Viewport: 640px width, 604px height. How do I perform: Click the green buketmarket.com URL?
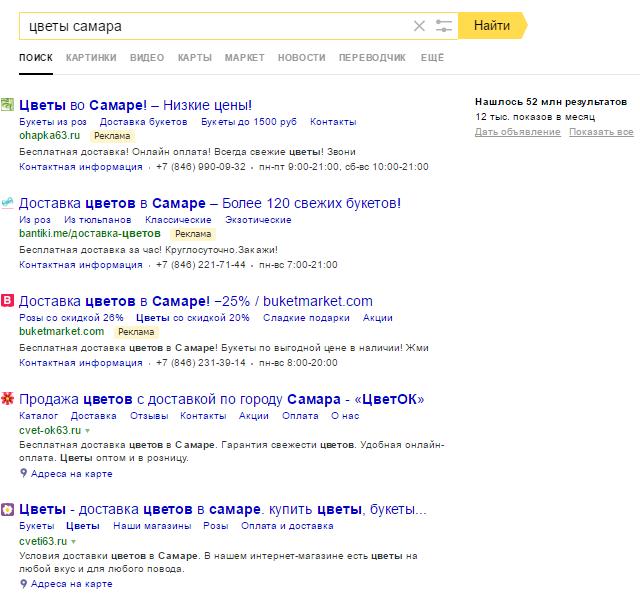point(62,331)
